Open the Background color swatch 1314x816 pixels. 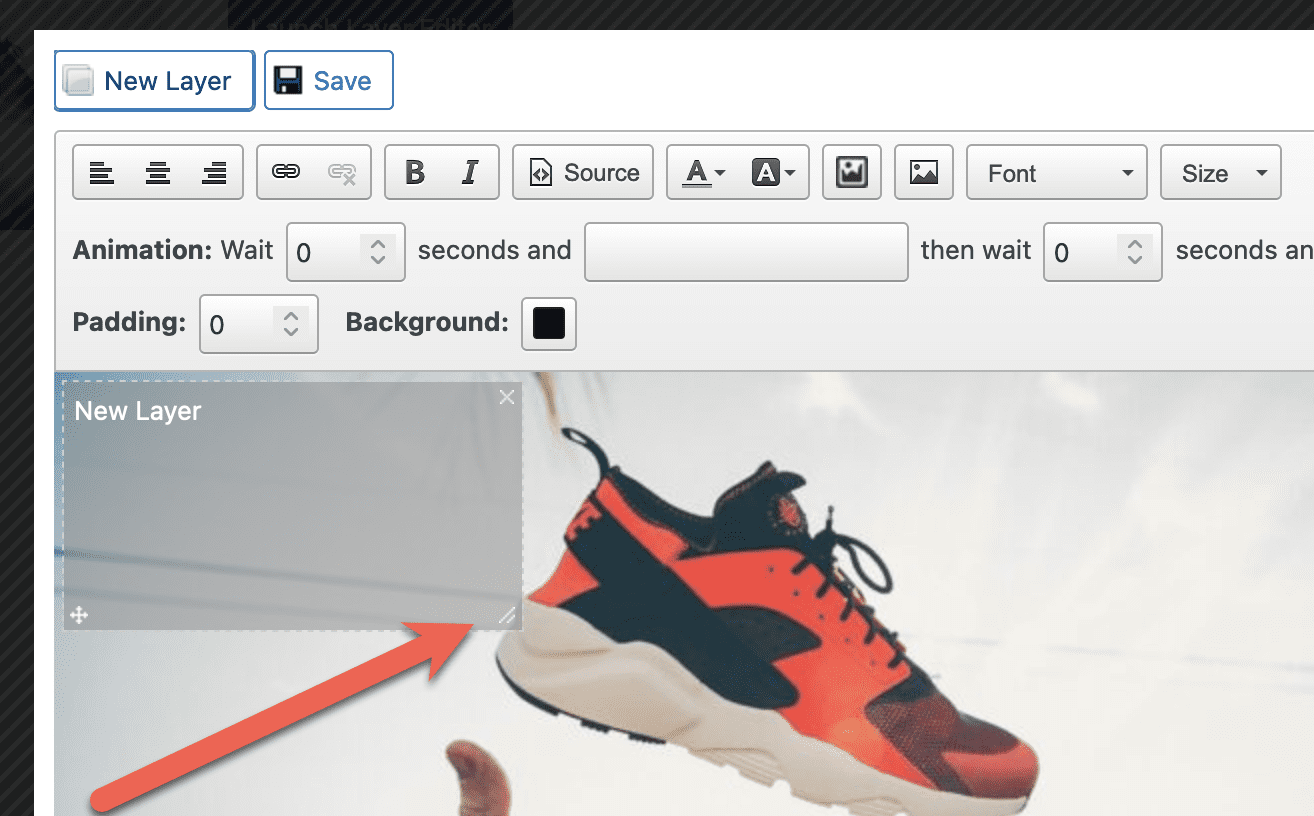pyautogui.click(x=549, y=324)
